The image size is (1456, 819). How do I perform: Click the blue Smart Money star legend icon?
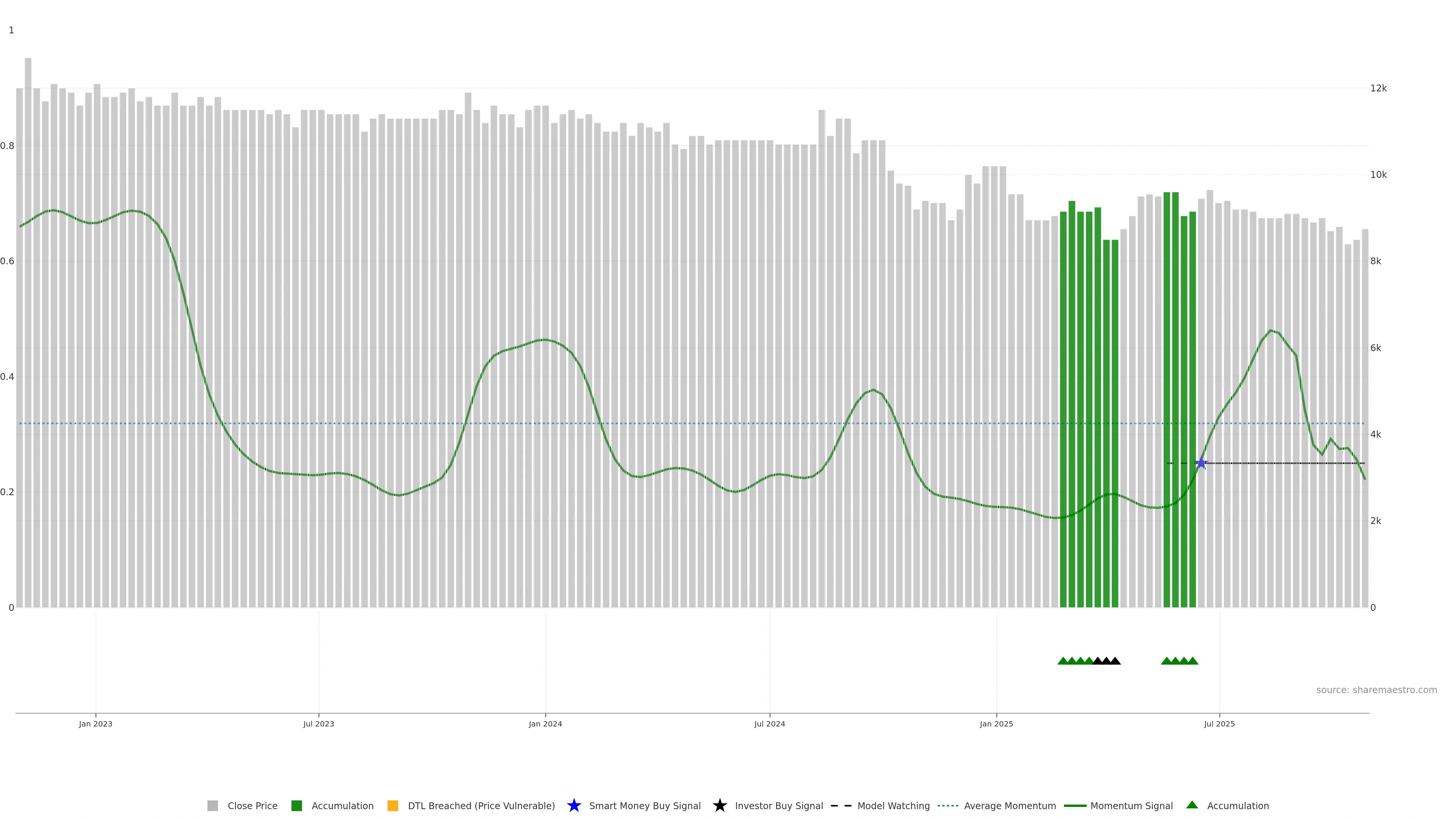point(574,806)
